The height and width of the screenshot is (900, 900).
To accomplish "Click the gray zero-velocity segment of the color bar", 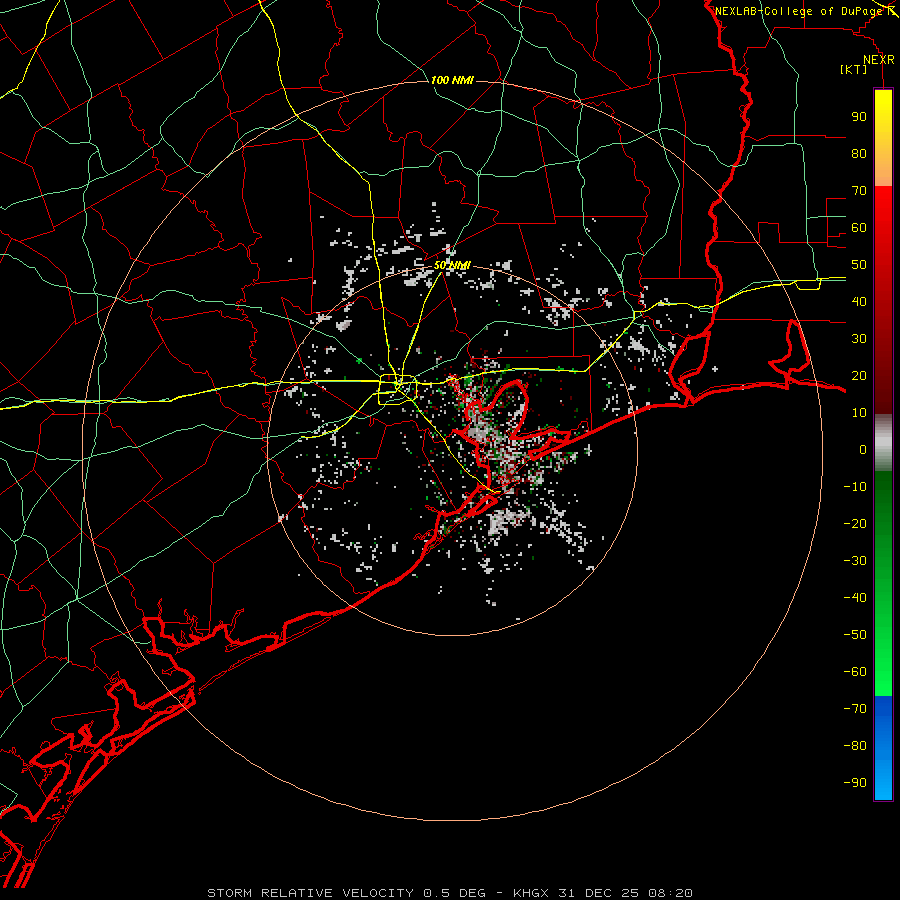I will coord(883,442).
